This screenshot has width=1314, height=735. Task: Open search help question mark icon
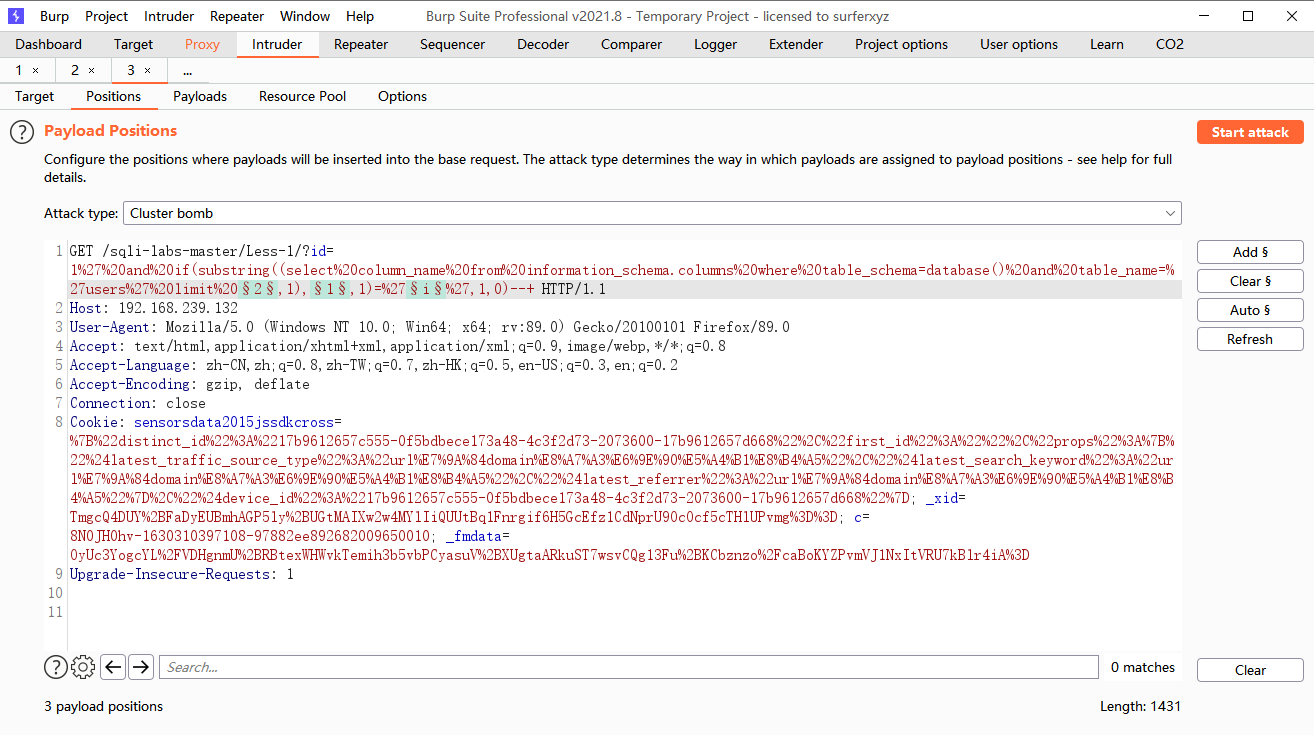(x=55, y=667)
